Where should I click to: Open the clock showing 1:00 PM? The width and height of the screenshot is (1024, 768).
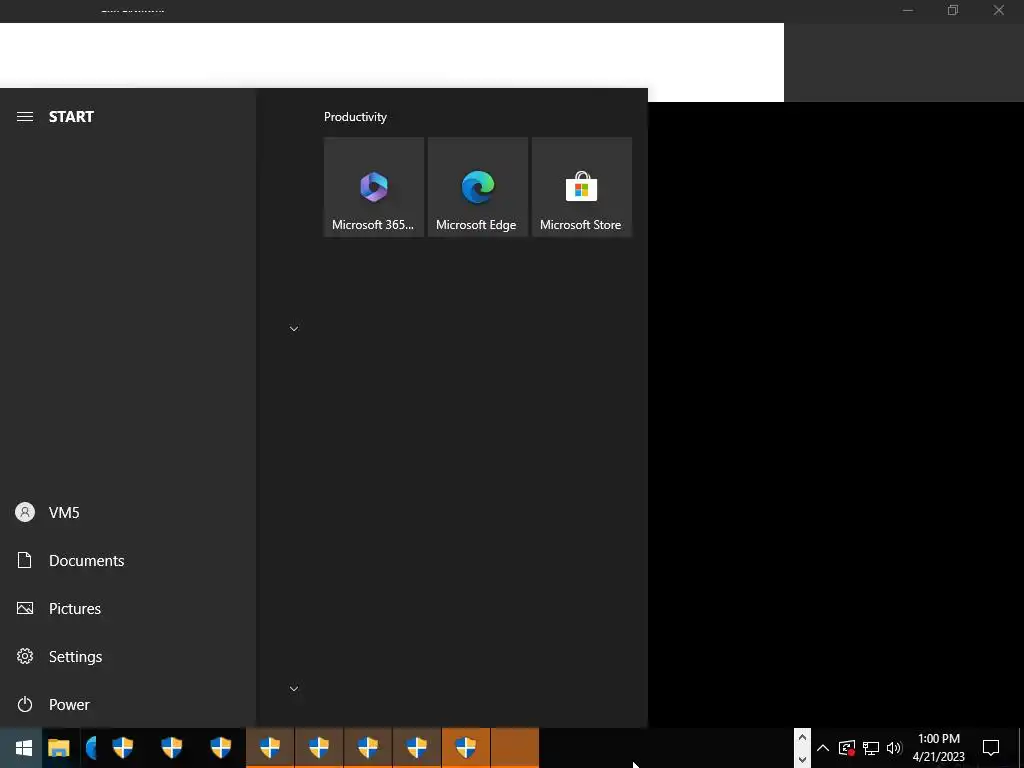click(x=938, y=748)
